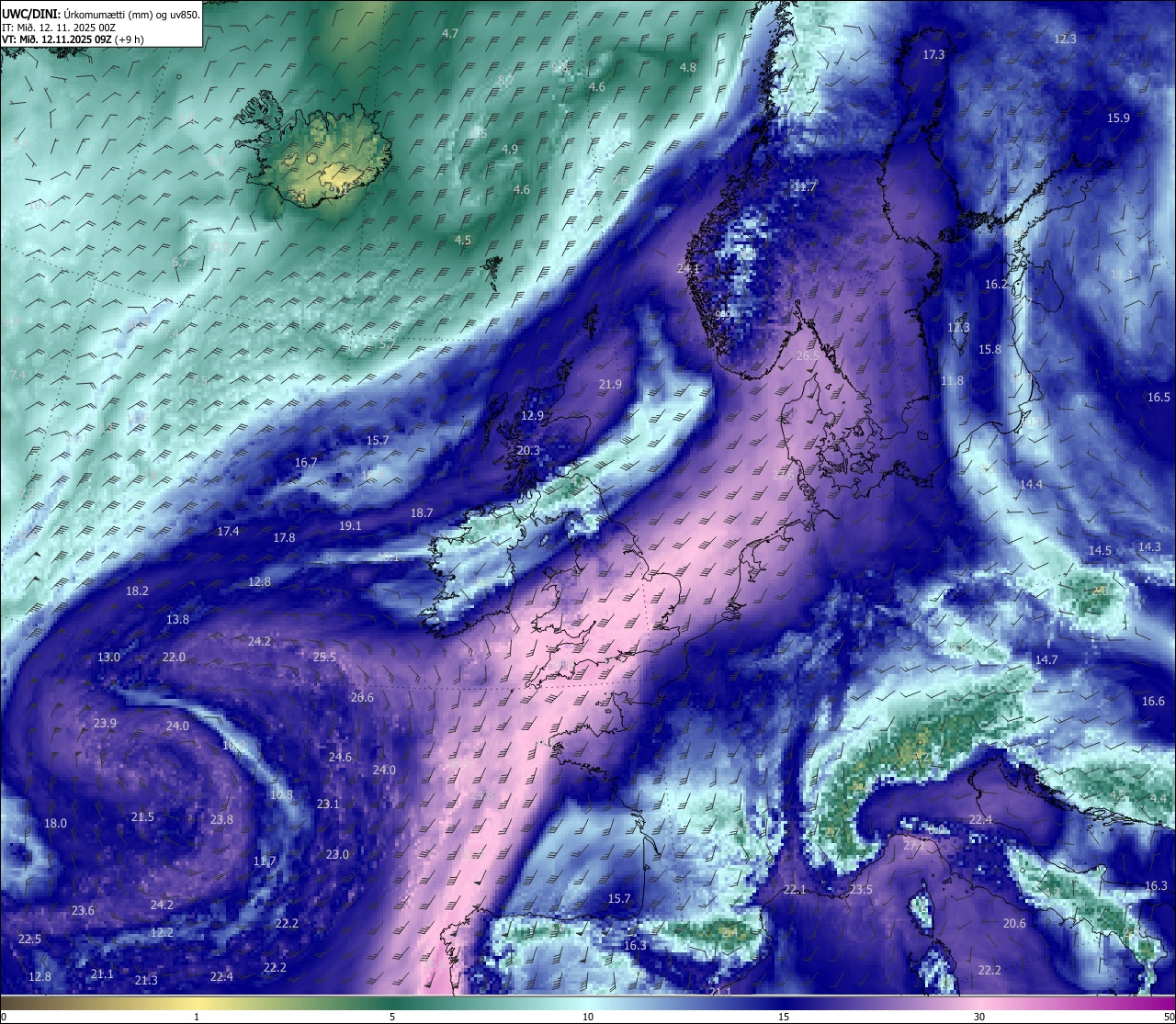Click the 15.9 value in the top right
Image resolution: width=1176 pixels, height=1024 pixels.
[x=1118, y=118]
